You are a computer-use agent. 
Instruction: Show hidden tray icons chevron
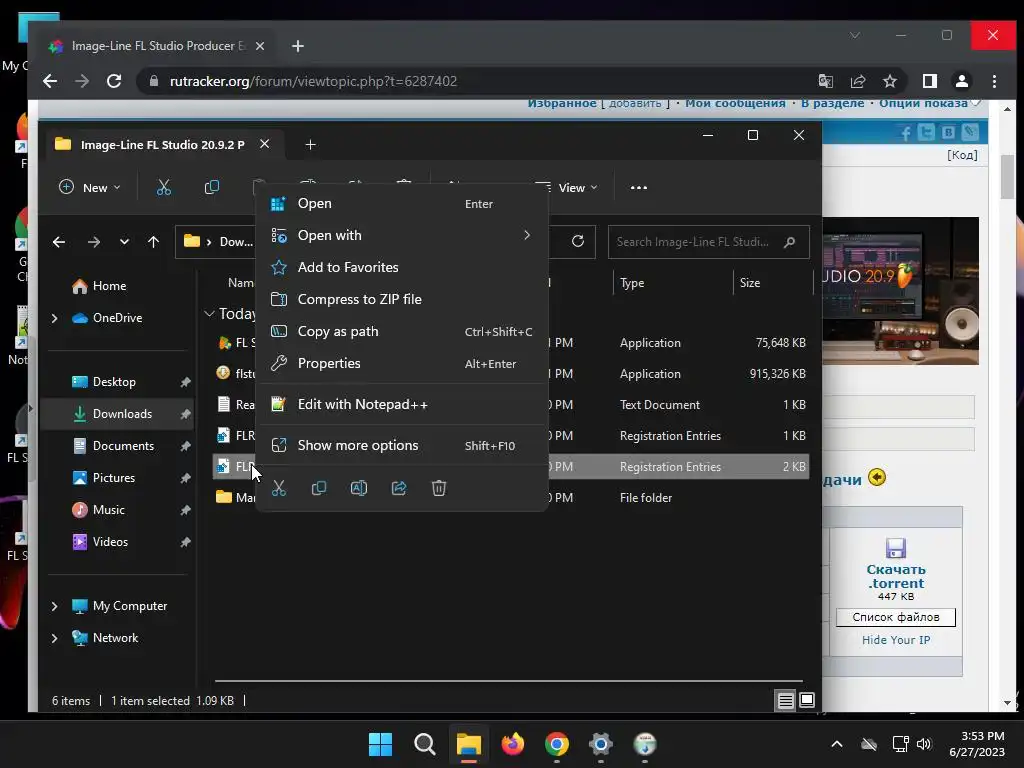[837, 744]
